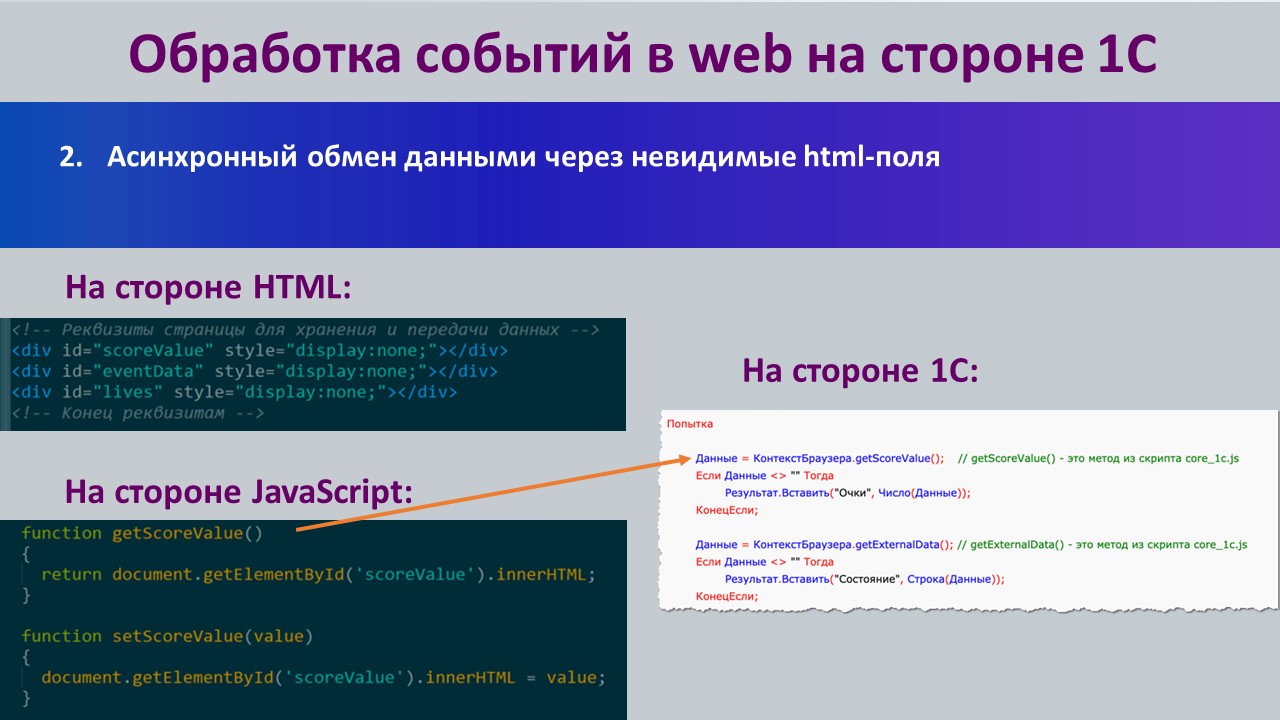
Task: Click the JavaScript code snippet image
Action: [313, 620]
